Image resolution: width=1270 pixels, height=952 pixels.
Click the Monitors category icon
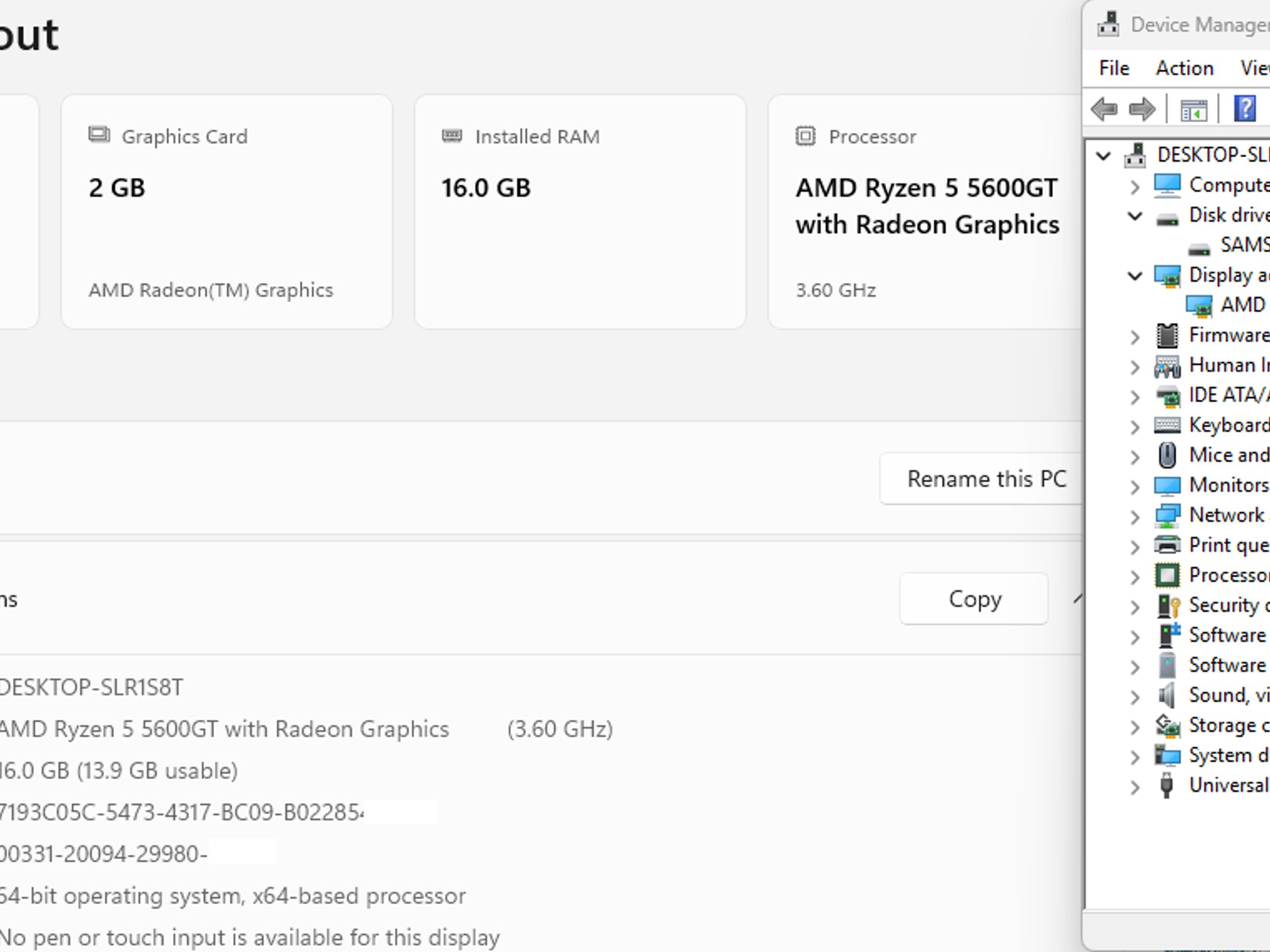pyautogui.click(x=1167, y=486)
